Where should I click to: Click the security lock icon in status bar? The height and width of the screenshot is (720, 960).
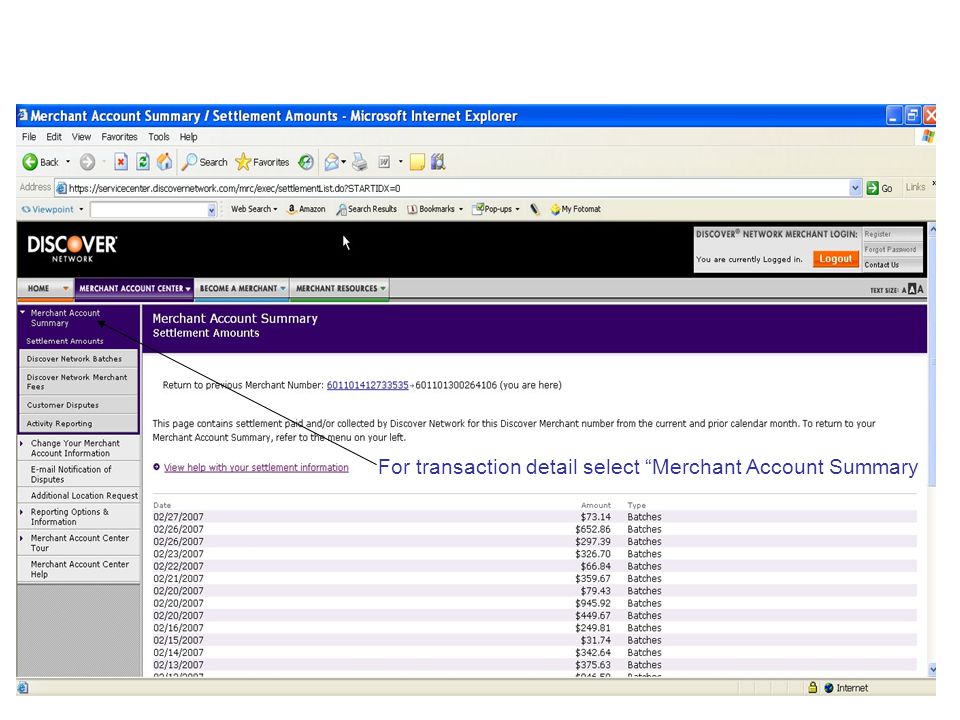(812, 688)
